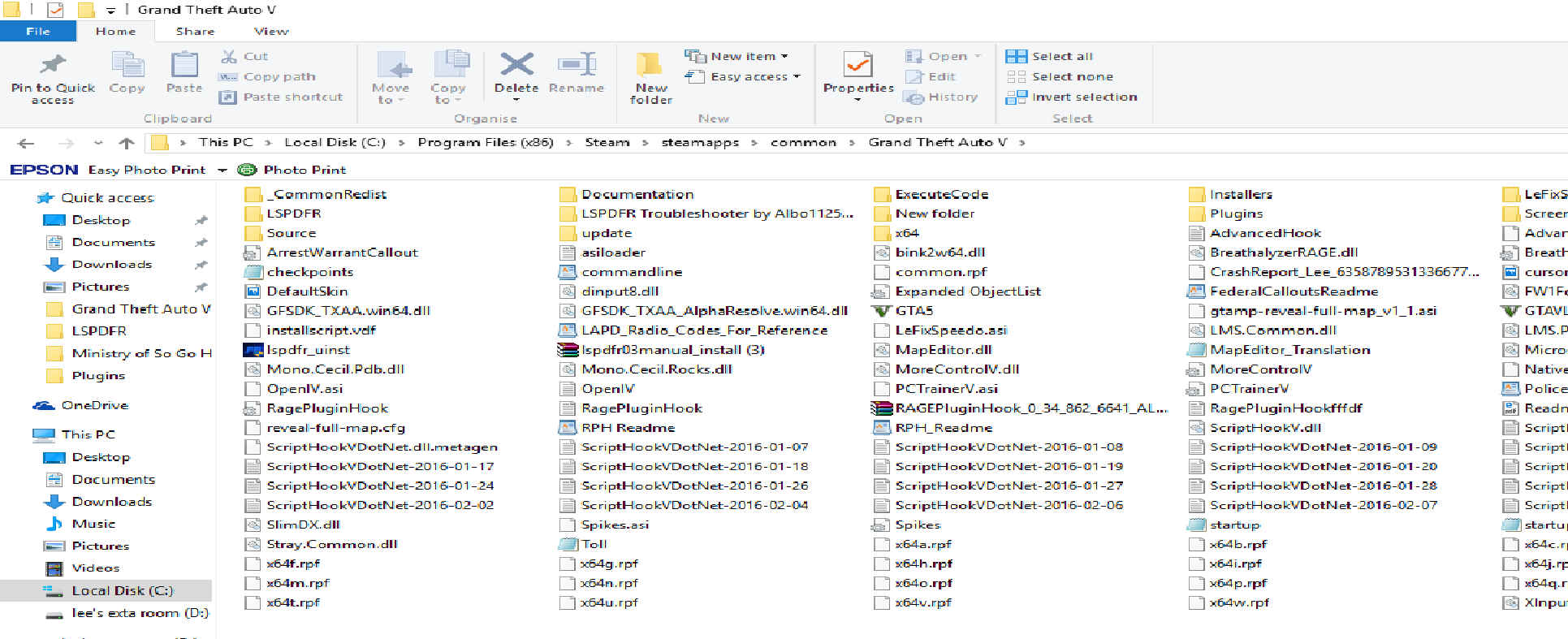Click common in the address breadcrumb

(x=803, y=142)
